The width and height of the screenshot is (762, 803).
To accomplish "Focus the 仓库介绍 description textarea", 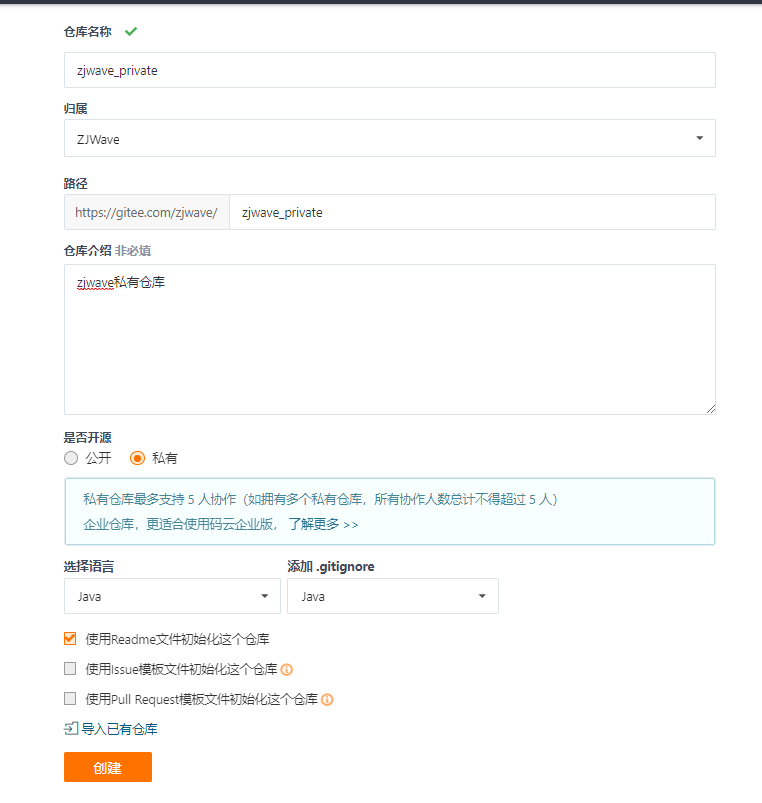I will pos(389,340).
